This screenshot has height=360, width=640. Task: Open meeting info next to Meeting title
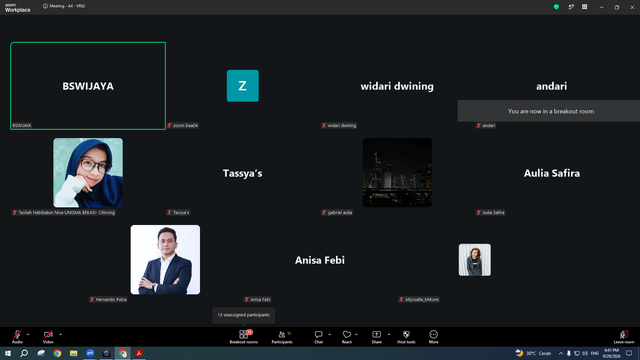45,6
